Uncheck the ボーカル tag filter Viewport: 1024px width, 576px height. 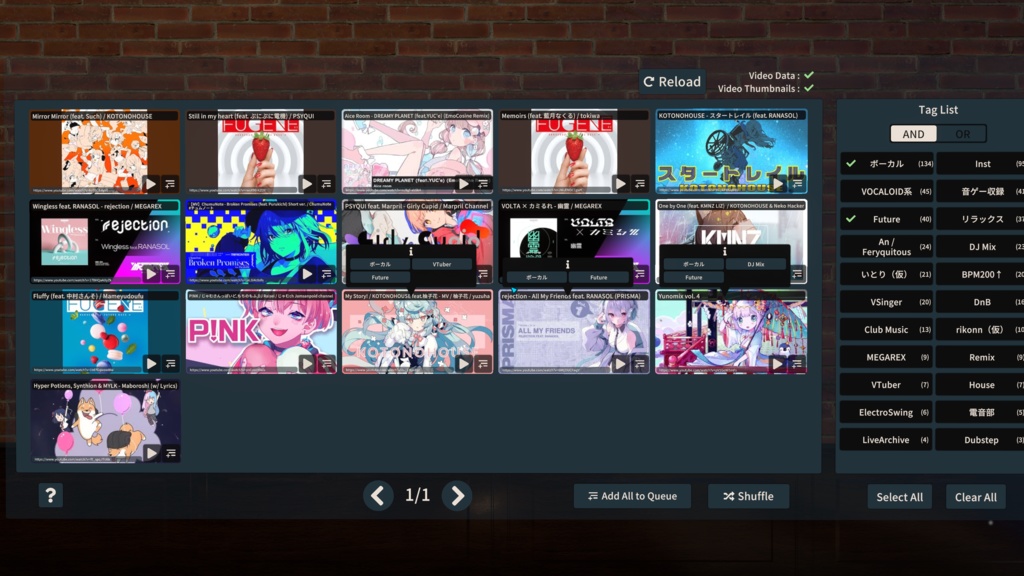pyautogui.click(x=886, y=164)
